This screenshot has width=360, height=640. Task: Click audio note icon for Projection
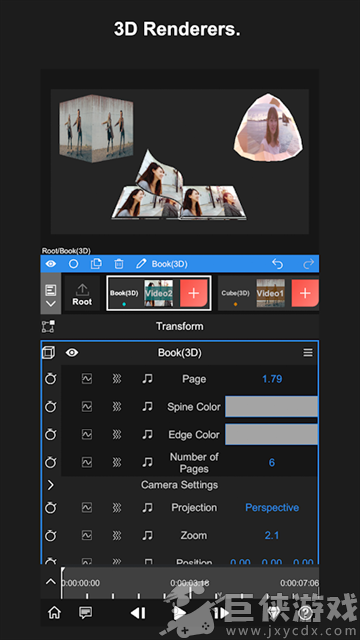pos(147,508)
